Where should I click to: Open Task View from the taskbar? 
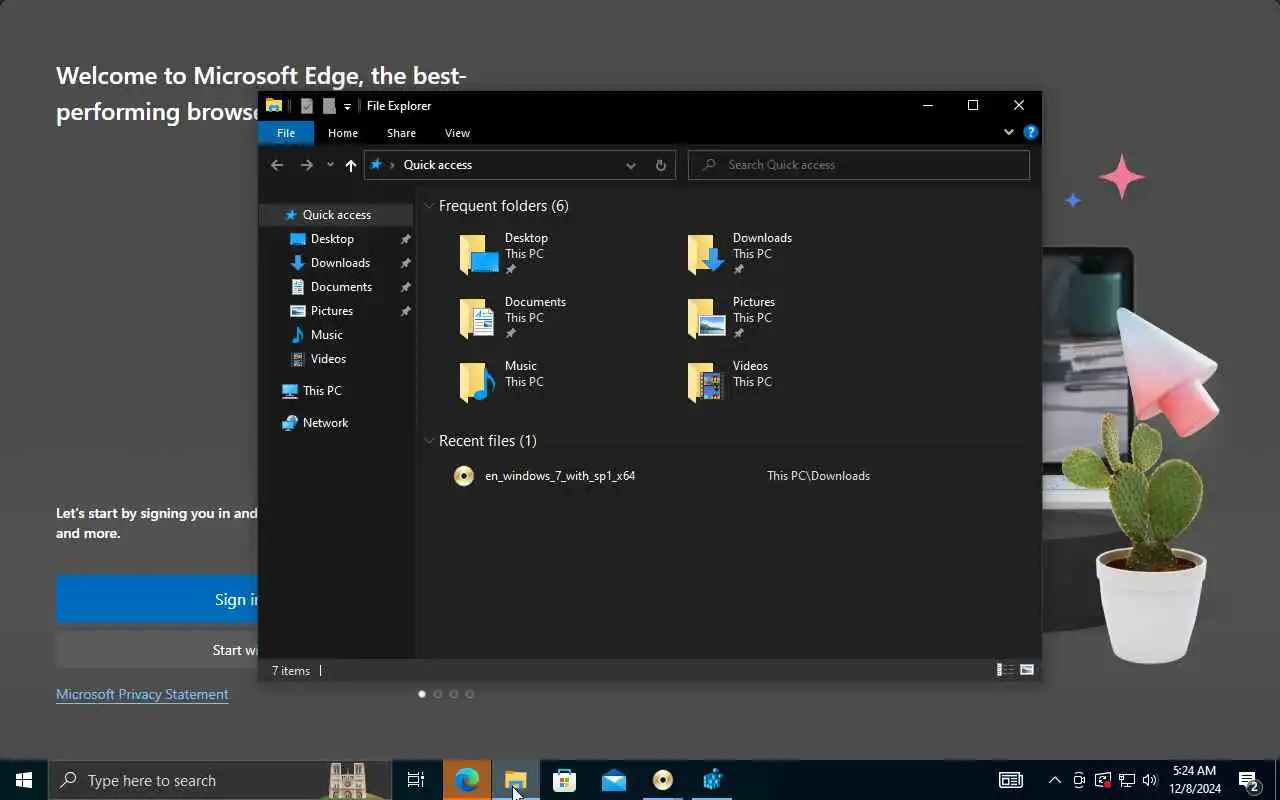point(416,780)
